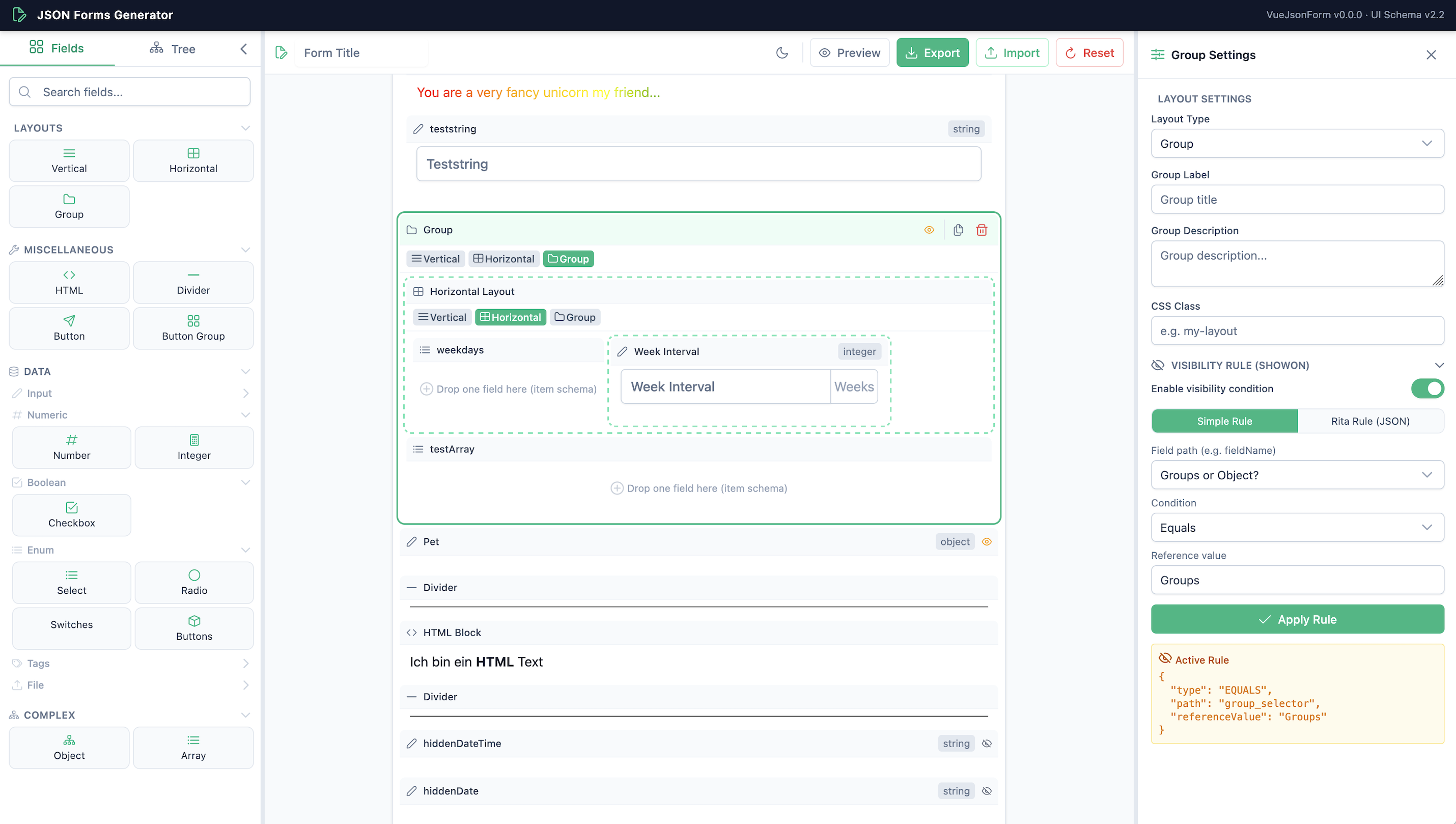Screen dimensions: 1456x824
Task: Collapse the left sidebar with the arrow
Action: click(x=244, y=49)
